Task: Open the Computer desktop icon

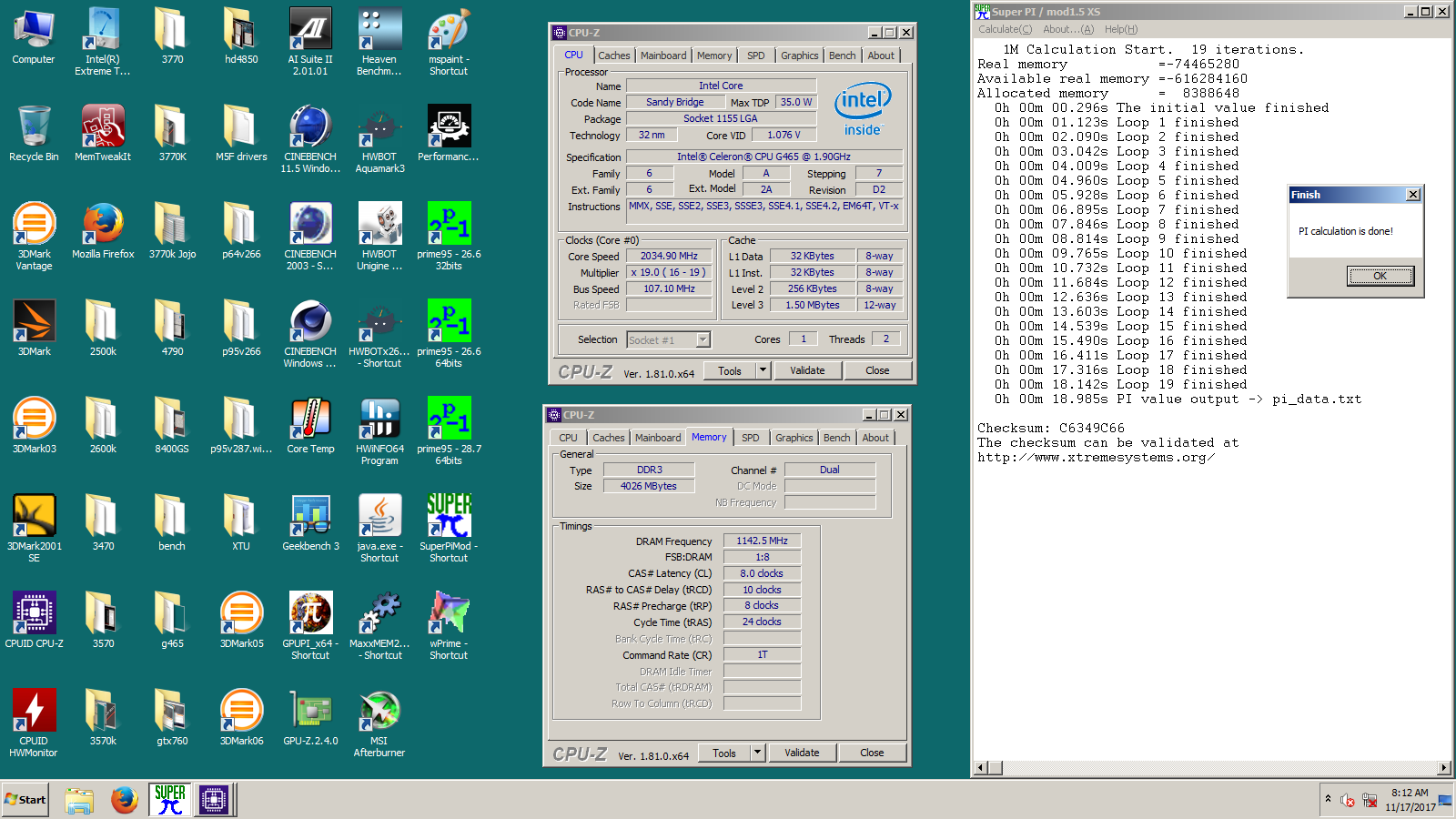Action: pyautogui.click(x=34, y=36)
